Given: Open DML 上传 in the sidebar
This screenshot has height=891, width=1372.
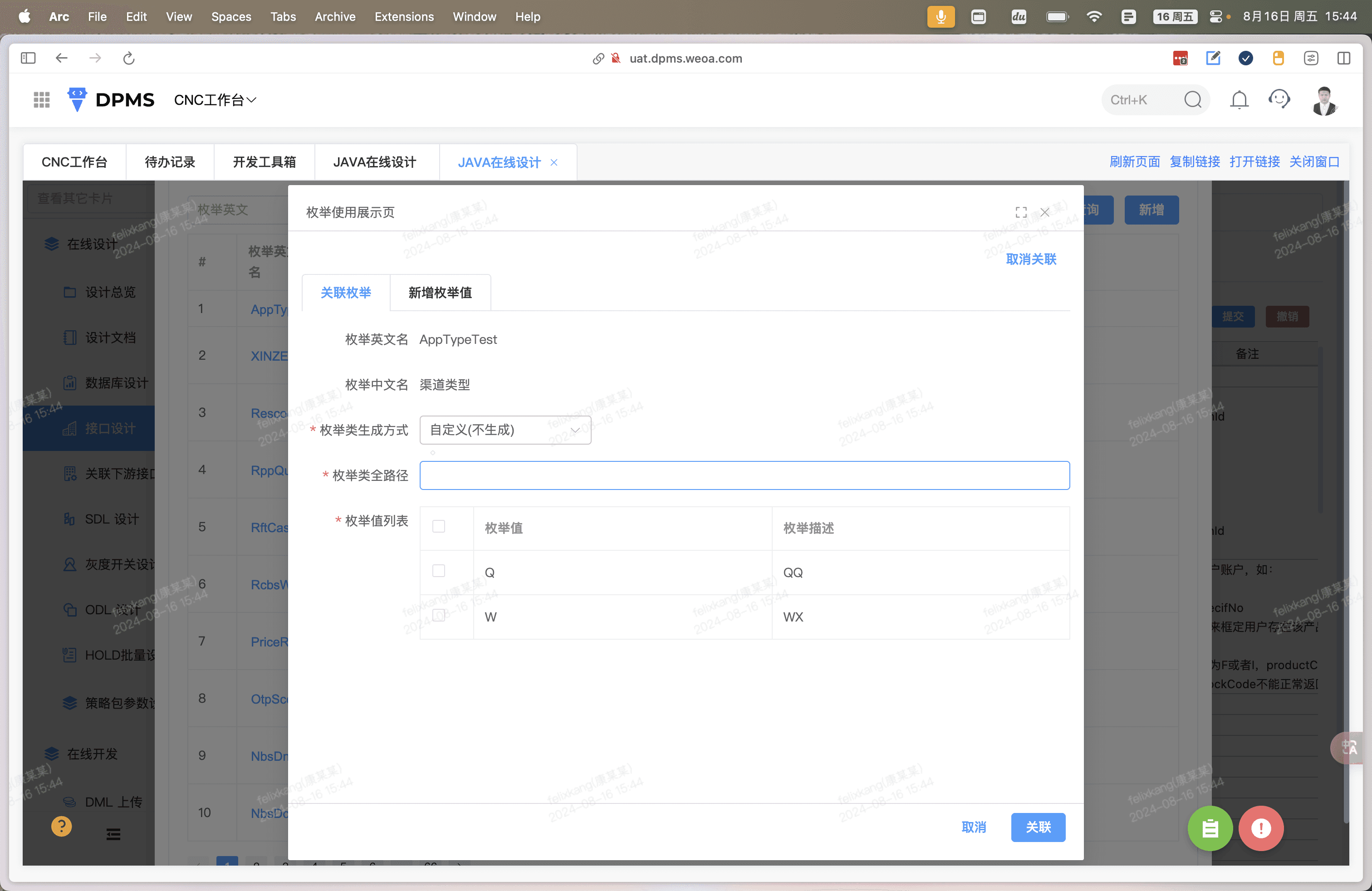Looking at the screenshot, I should click(113, 802).
